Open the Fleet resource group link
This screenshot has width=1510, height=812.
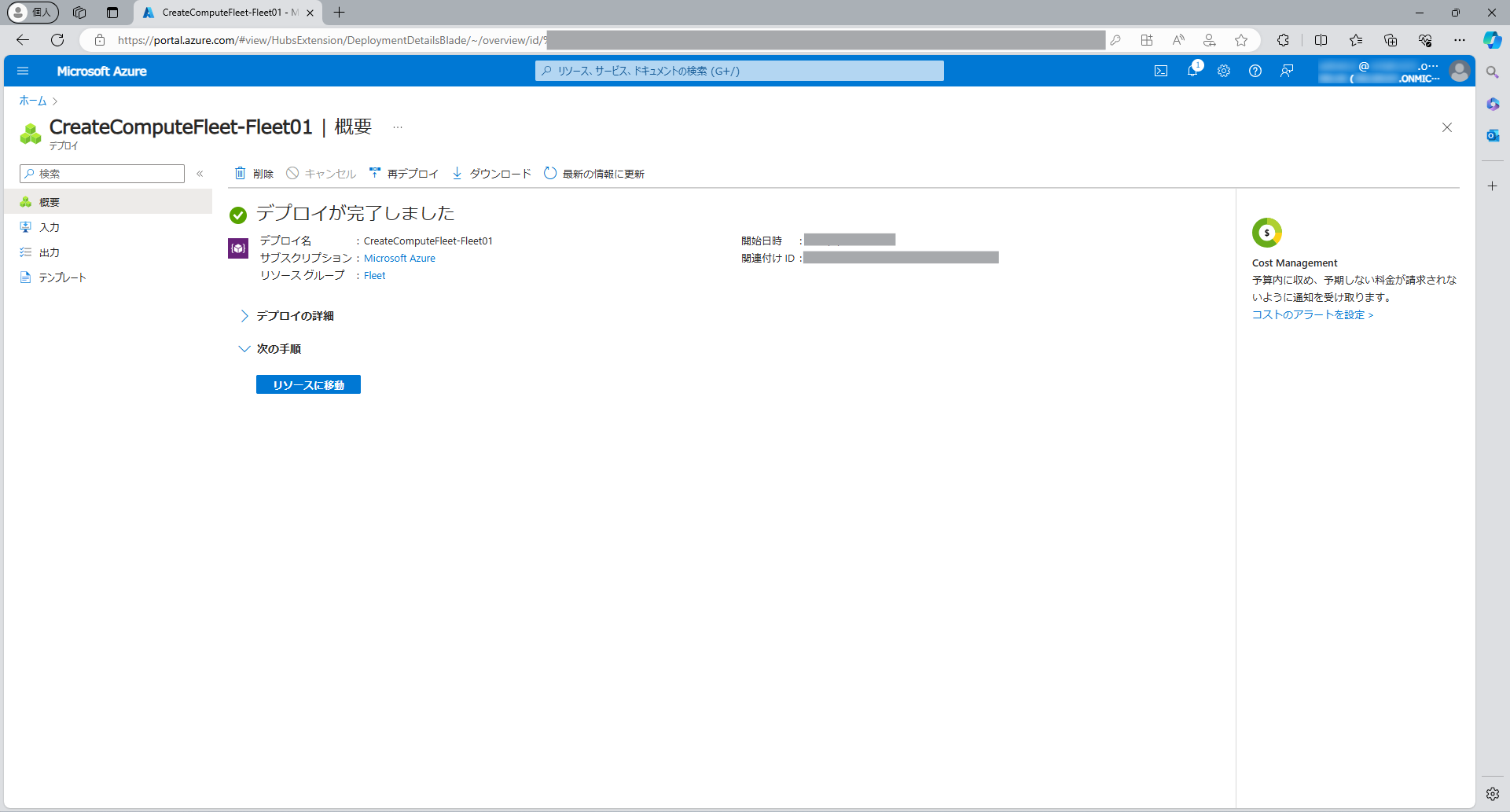(375, 276)
